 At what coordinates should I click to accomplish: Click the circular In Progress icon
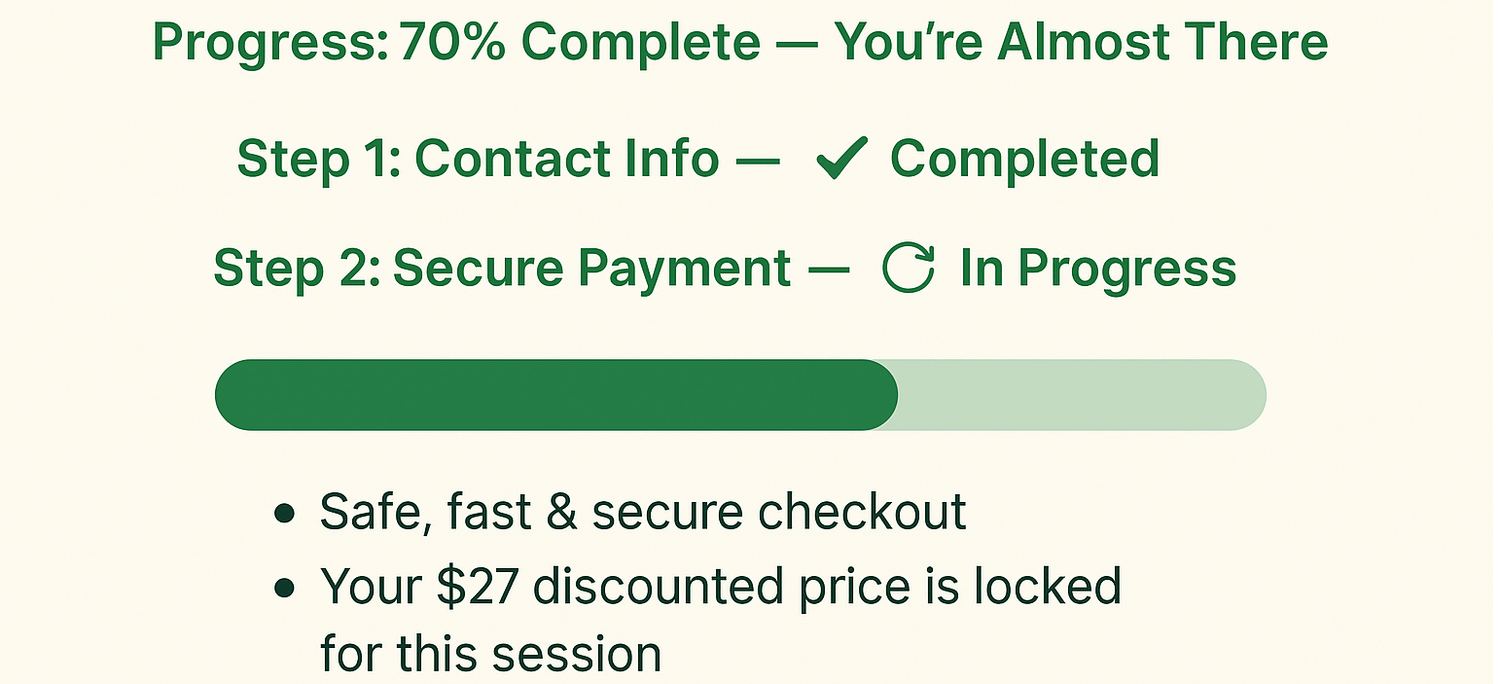[x=908, y=269]
